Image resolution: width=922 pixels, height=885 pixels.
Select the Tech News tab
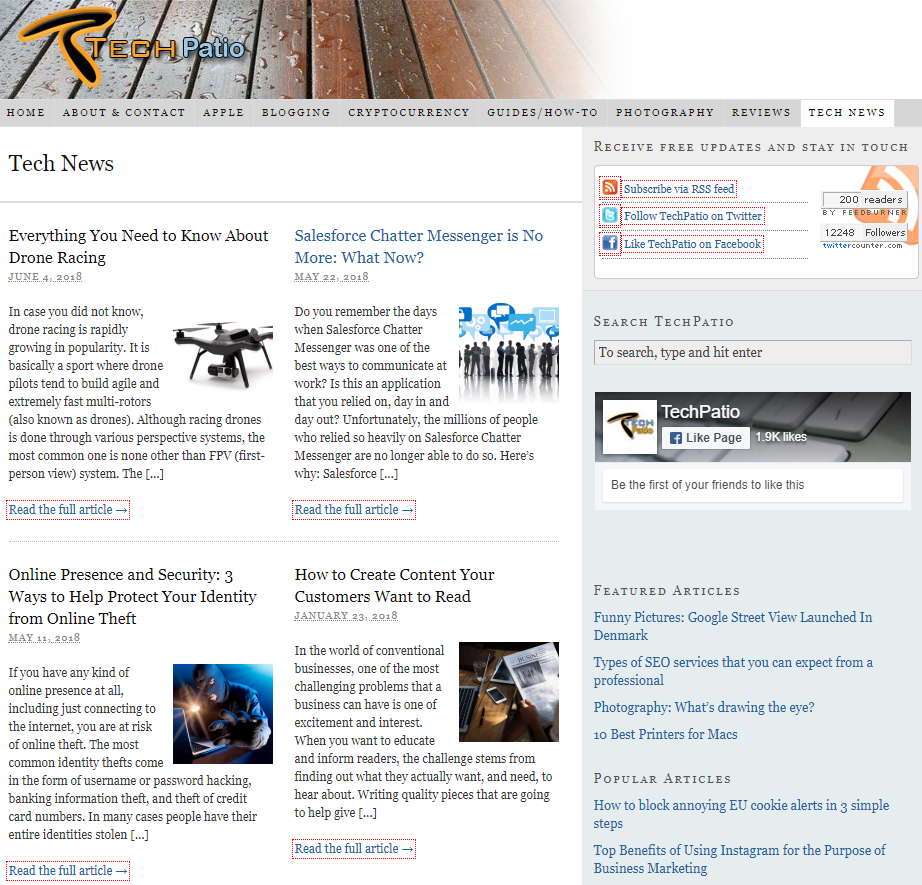pos(847,112)
